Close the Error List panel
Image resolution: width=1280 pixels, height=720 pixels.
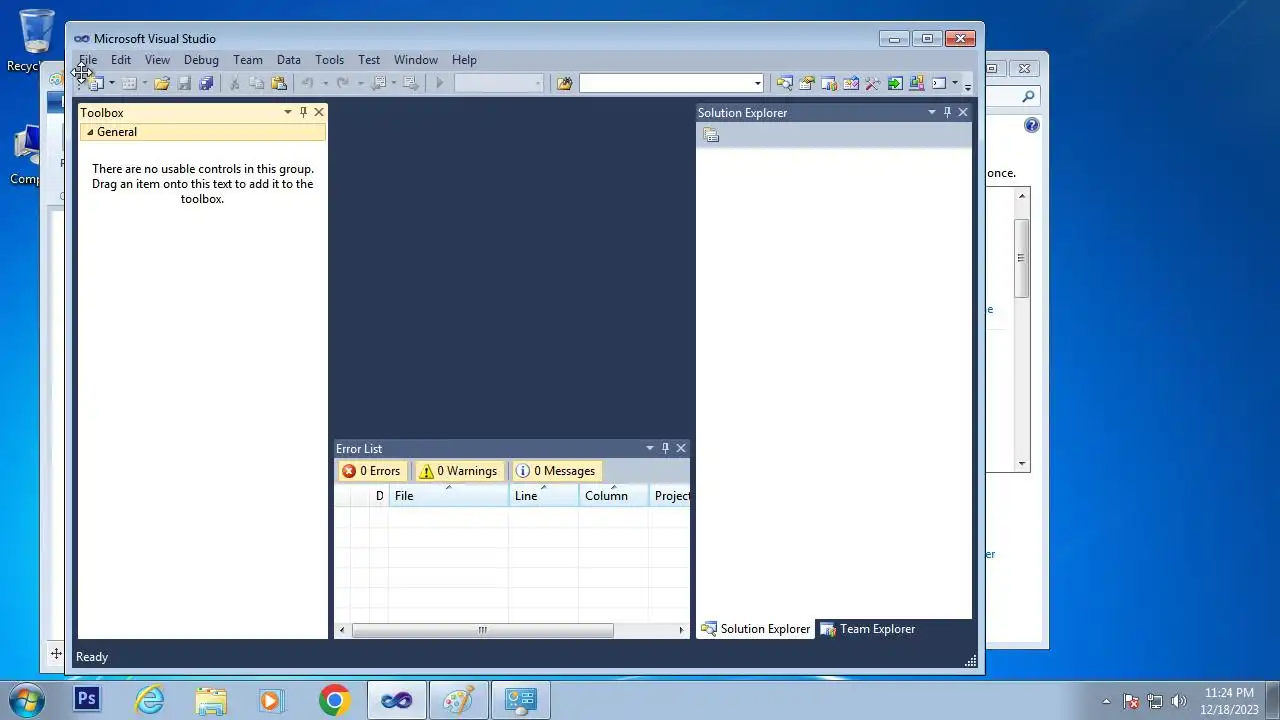coord(681,449)
